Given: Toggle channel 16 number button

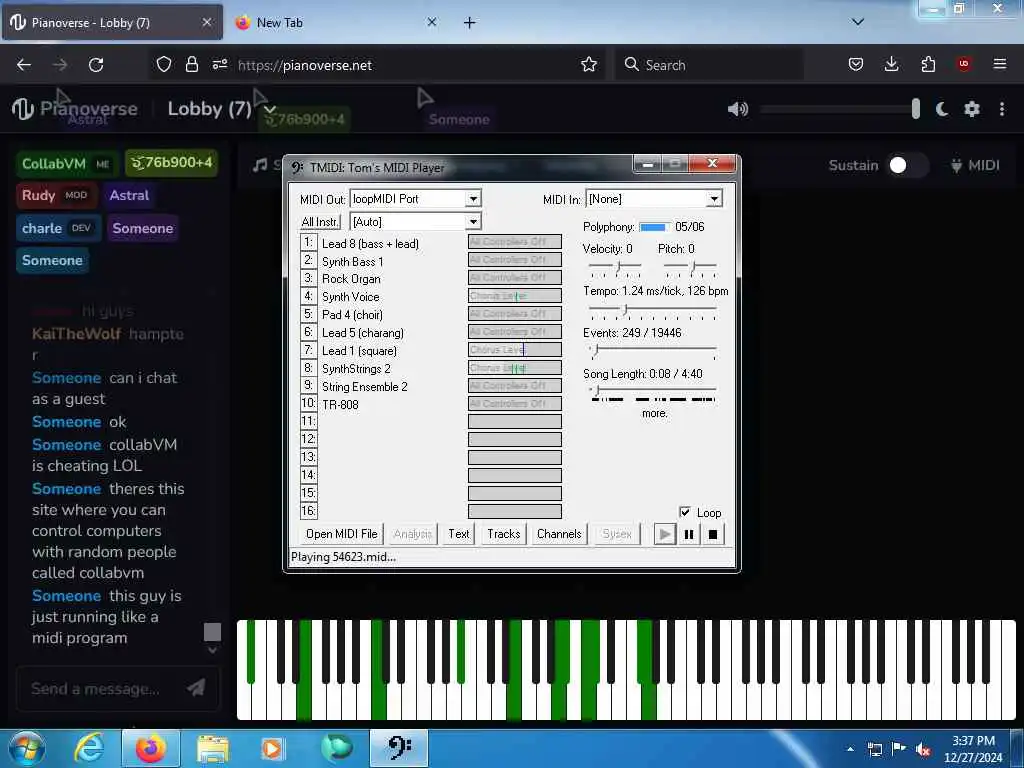Looking at the screenshot, I should 308,511.
